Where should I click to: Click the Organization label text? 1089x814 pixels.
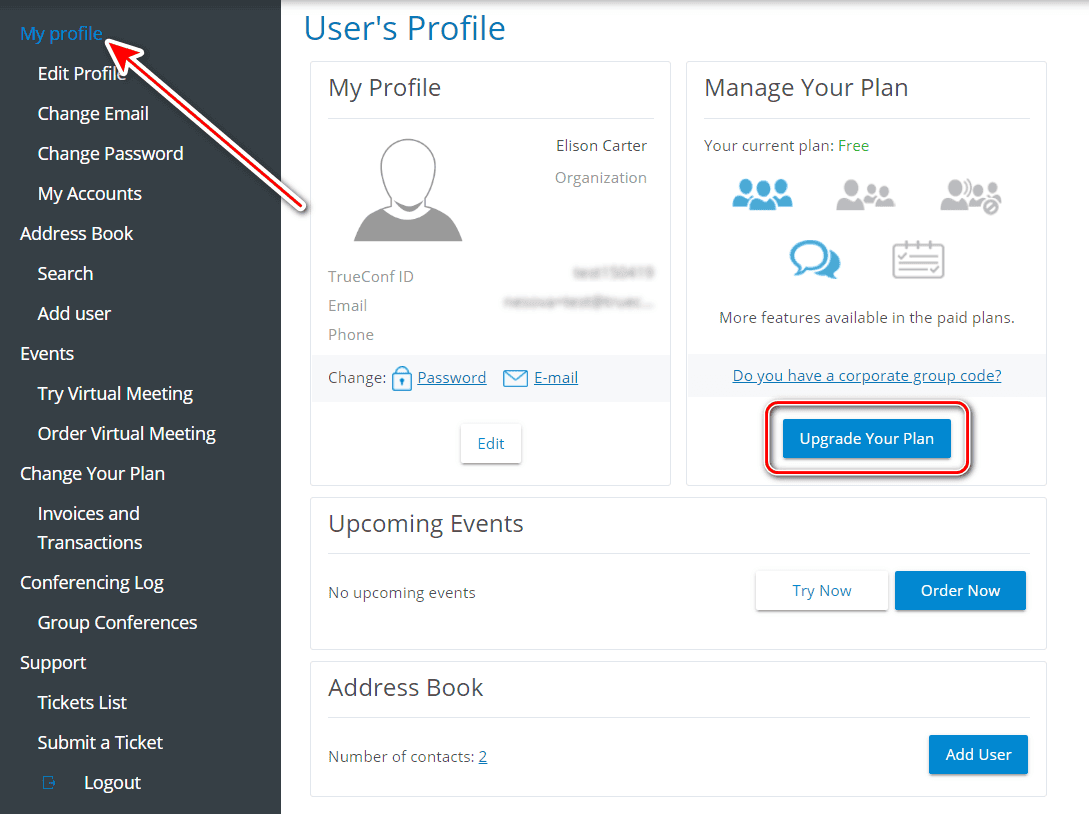click(x=601, y=178)
